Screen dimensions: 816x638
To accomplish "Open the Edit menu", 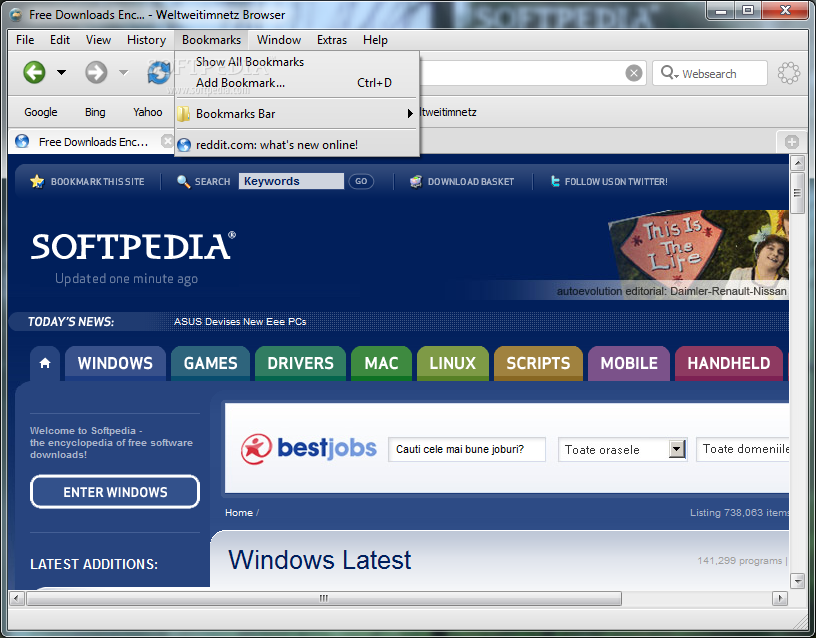I will click(x=60, y=40).
